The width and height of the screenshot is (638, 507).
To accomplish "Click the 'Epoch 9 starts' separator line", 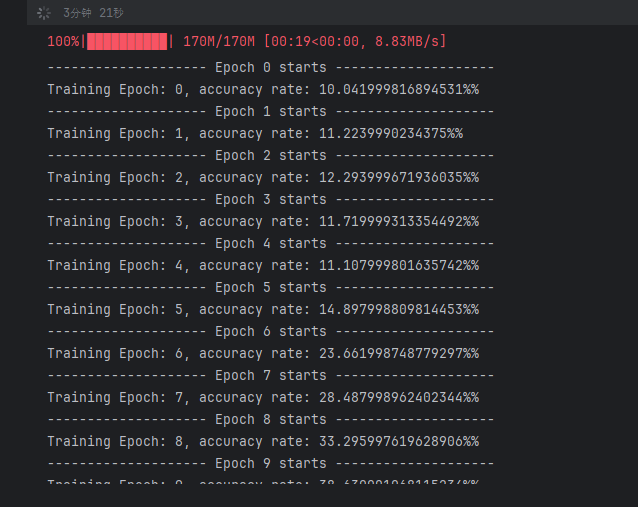I will coord(270,463).
